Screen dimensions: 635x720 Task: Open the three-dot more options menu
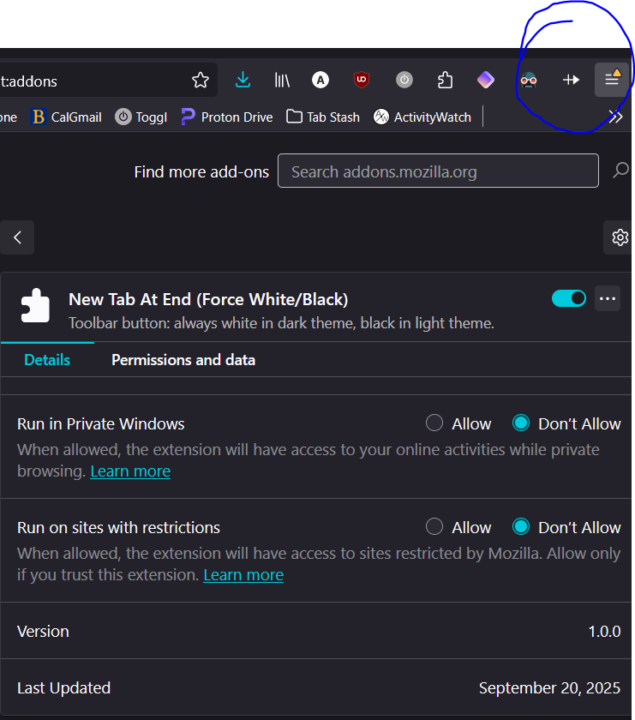click(x=607, y=298)
